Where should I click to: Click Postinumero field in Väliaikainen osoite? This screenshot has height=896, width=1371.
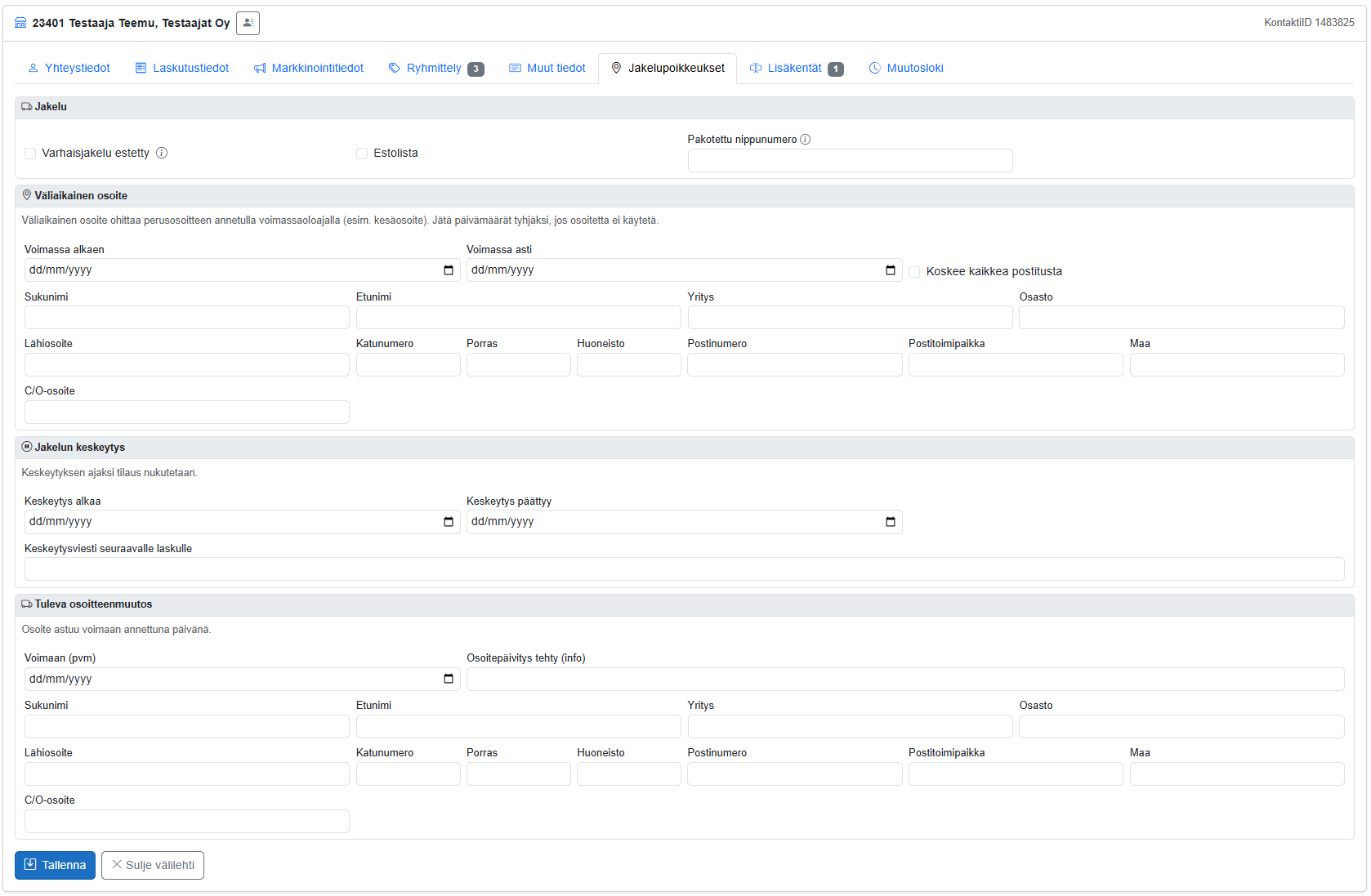[x=795, y=365]
